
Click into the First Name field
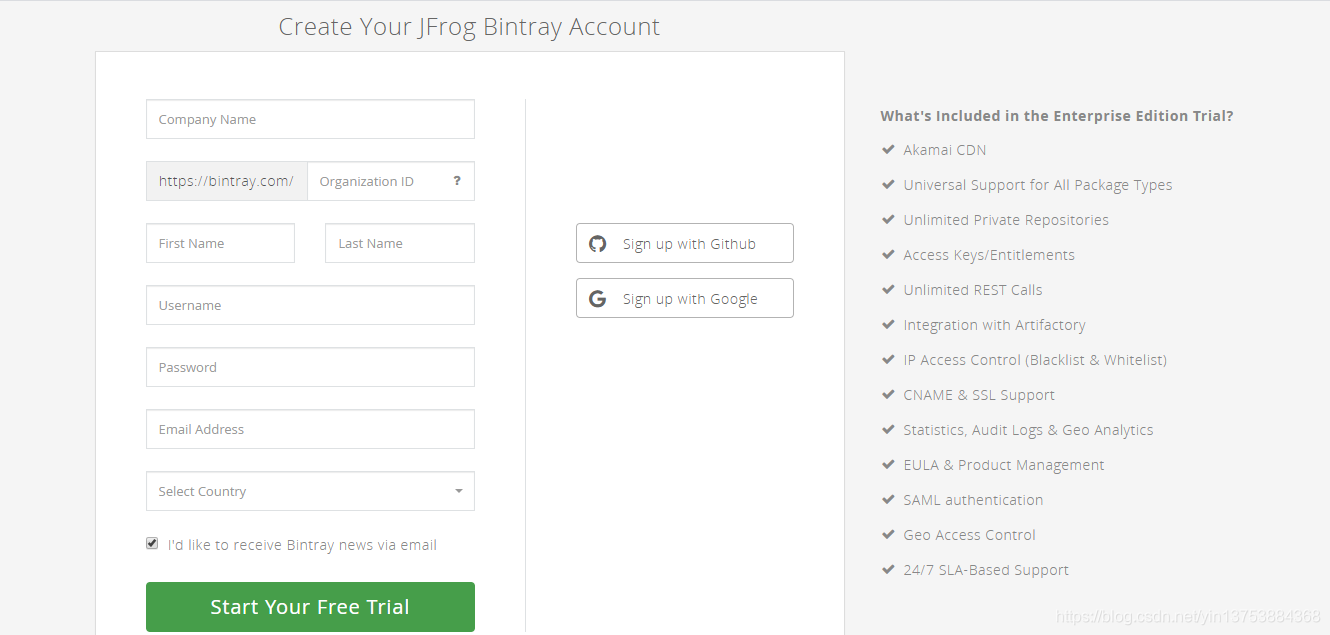coord(220,243)
